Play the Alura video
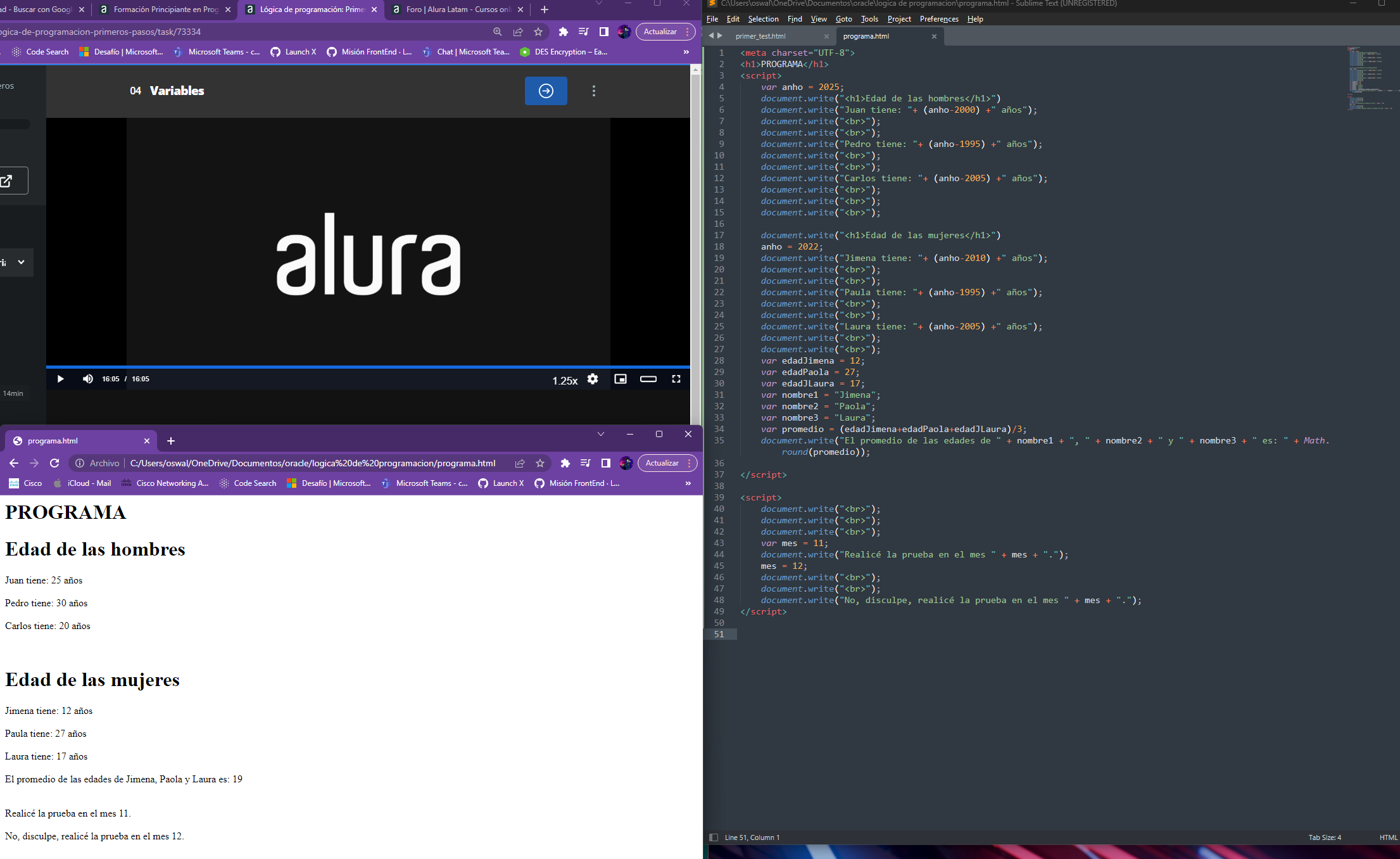This screenshot has height=859, width=1400. pyautogui.click(x=60, y=379)
